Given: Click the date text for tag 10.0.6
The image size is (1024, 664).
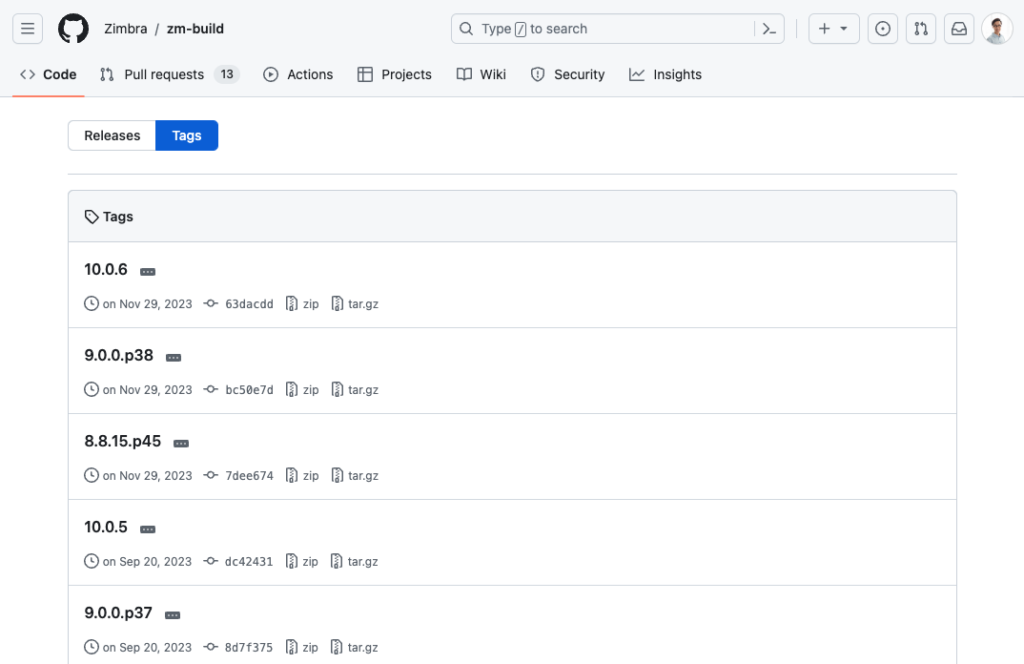Looking at the screenshot, I should pos(148,304).
